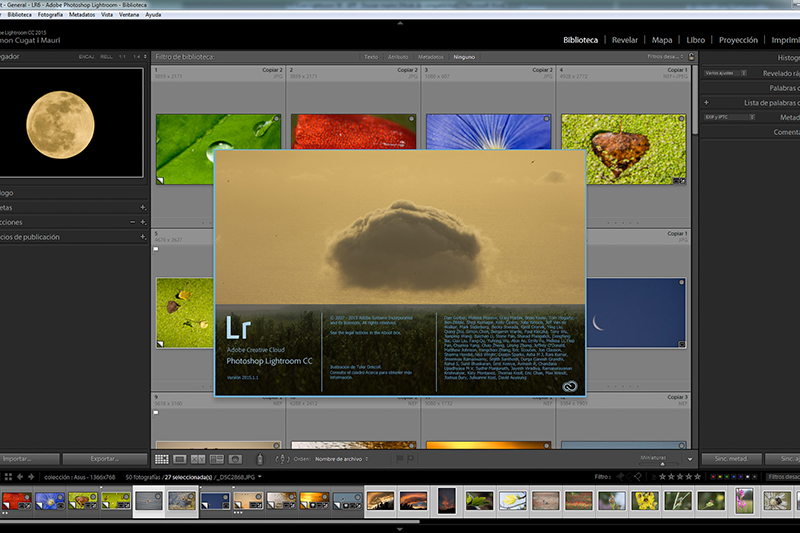
Task: Collapse the top panel with the arrow
Action: [x=400, y=23]
